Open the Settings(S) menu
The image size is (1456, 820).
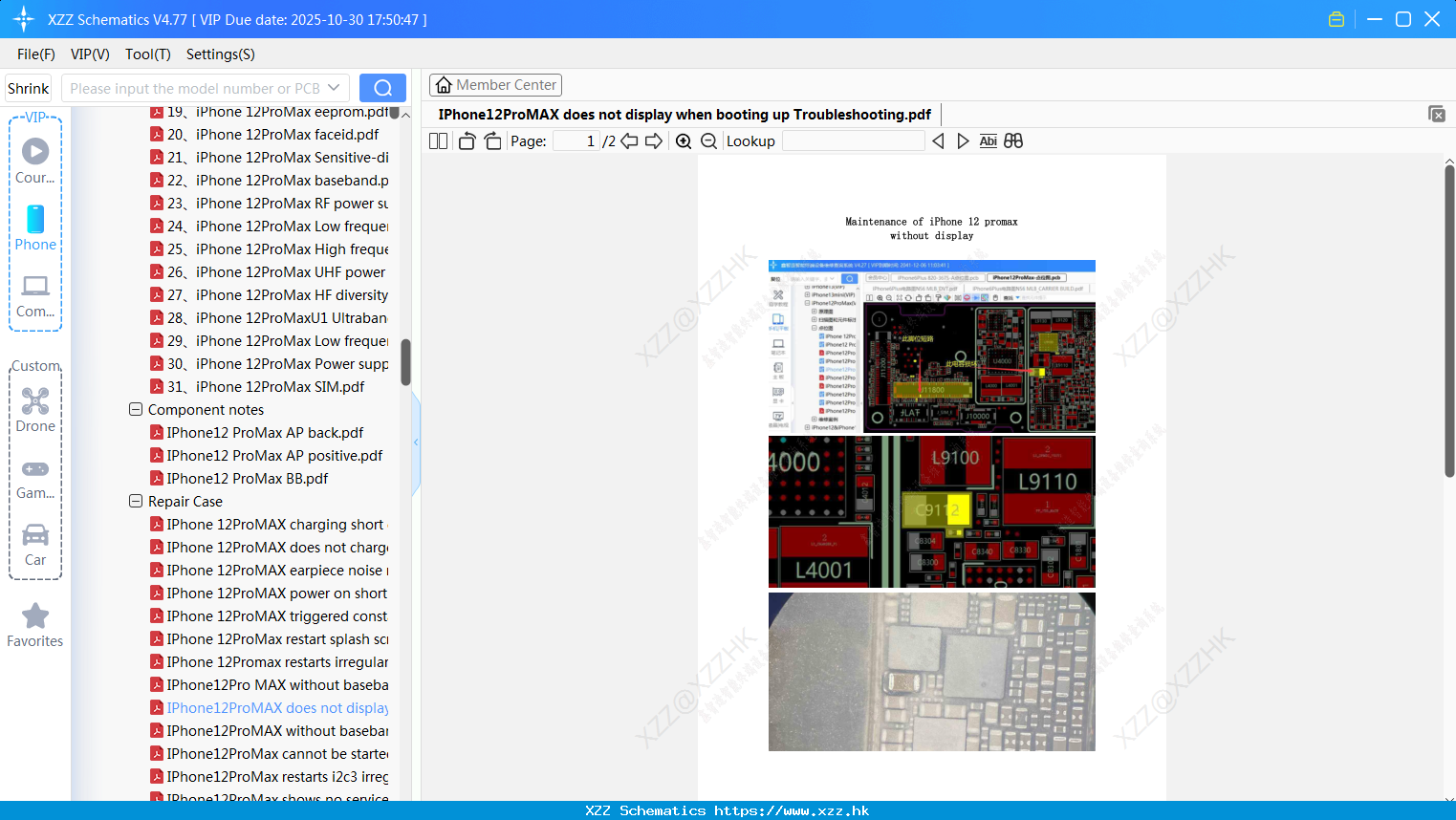tap(221, 54)
